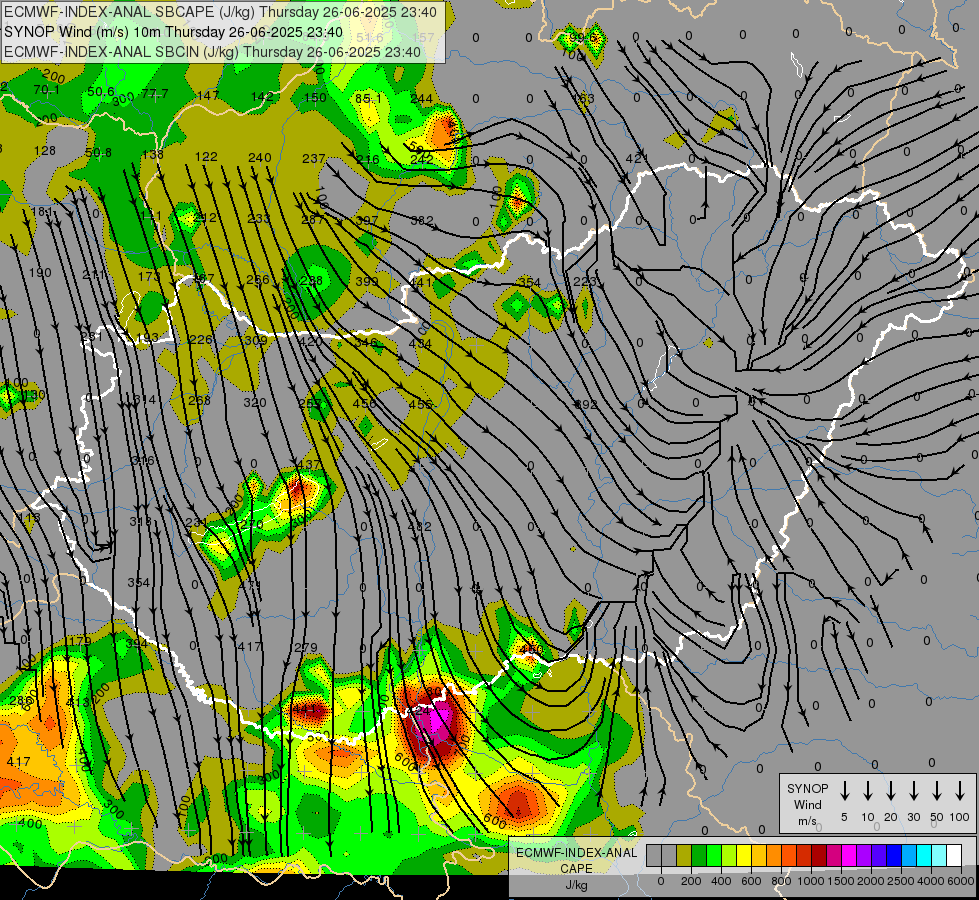979x900 pixels.
Task: Click the SBCAPE title line in header
Action: tap(222, 12)
